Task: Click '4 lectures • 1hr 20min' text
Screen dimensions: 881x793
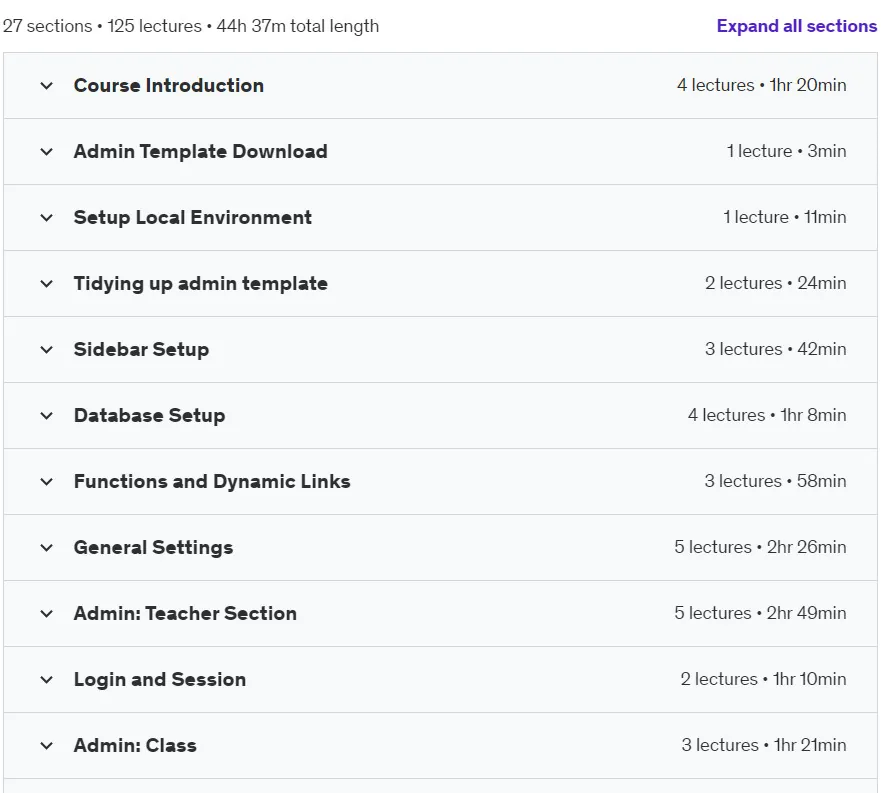Action: coord(761,85)
